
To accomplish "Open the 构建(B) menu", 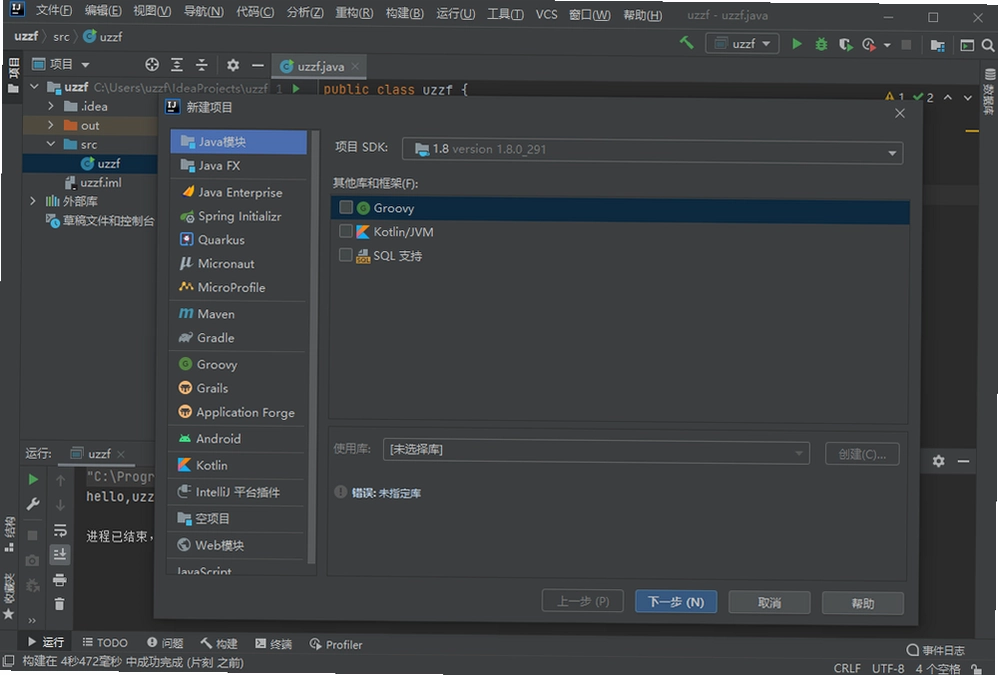I will tap(405, 13).
